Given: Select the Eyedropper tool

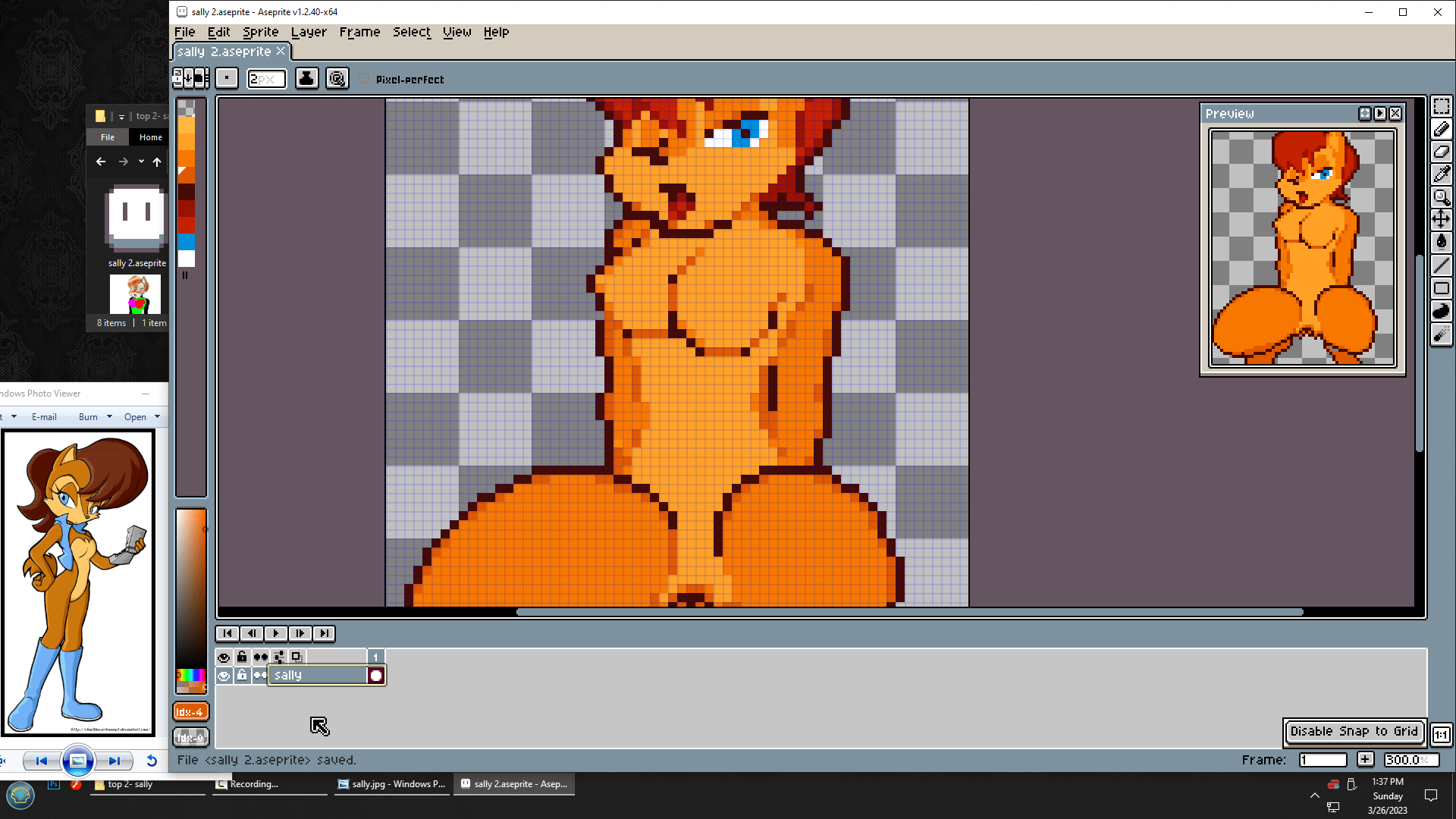Looking at the screenshot, I should (1441, 174).
